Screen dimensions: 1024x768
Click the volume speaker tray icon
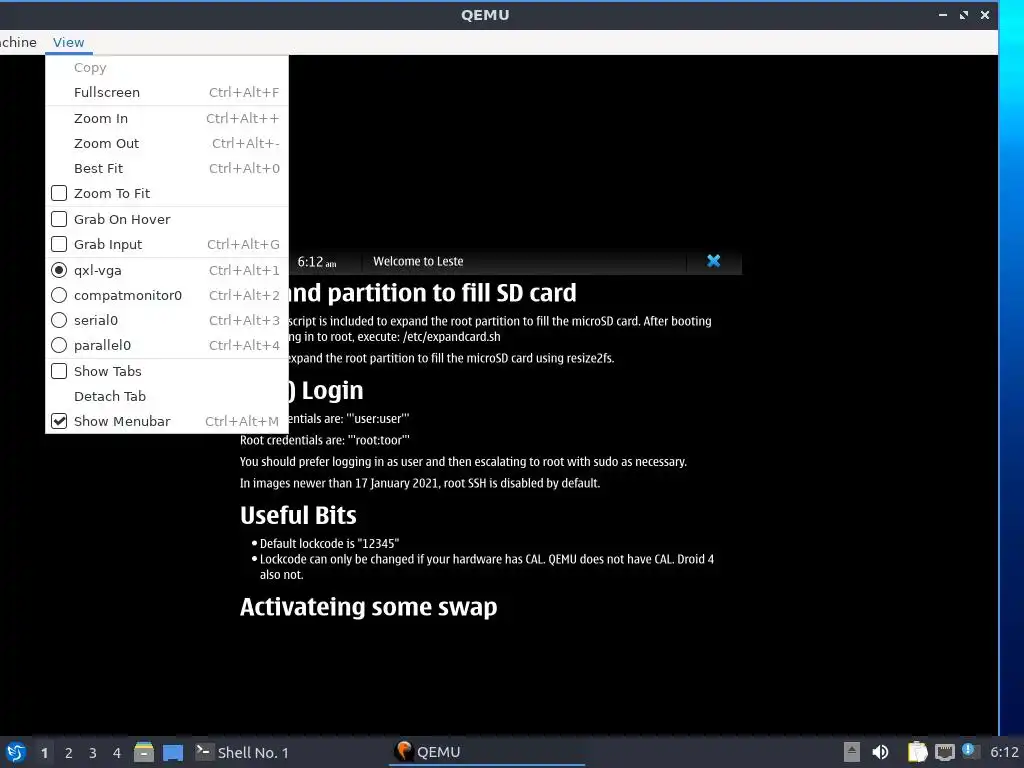tap(880, 752)
